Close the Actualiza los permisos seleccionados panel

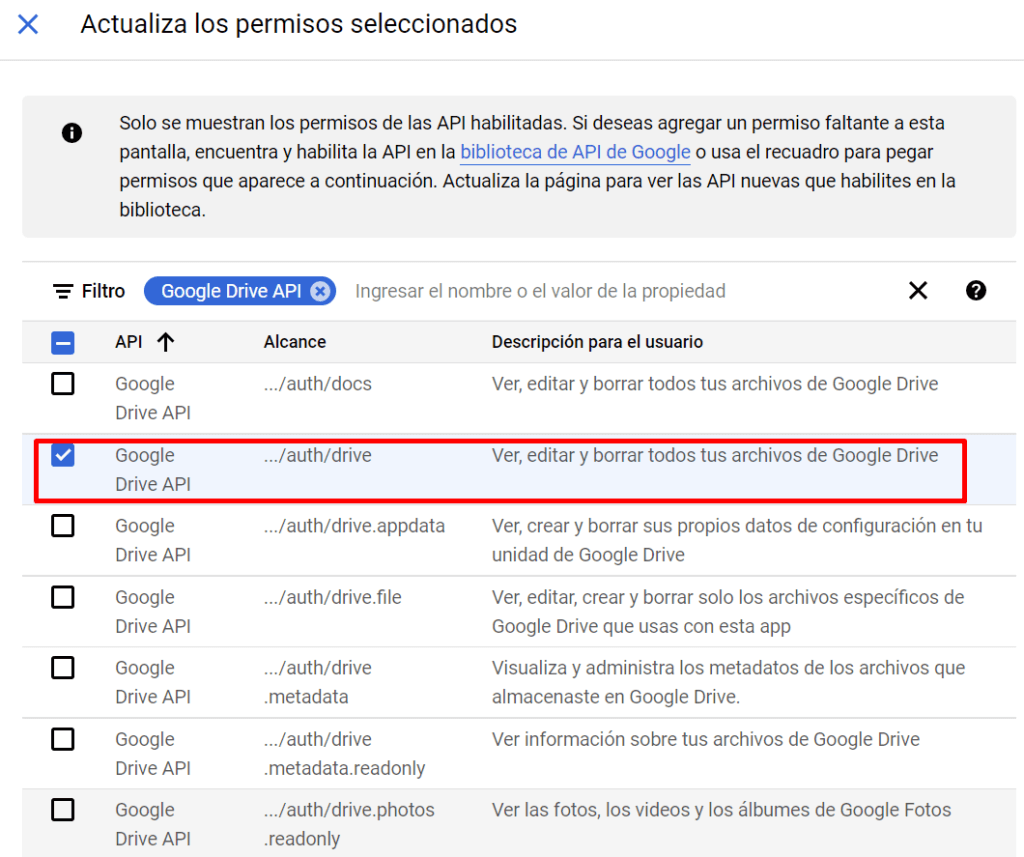pos(28,24)
